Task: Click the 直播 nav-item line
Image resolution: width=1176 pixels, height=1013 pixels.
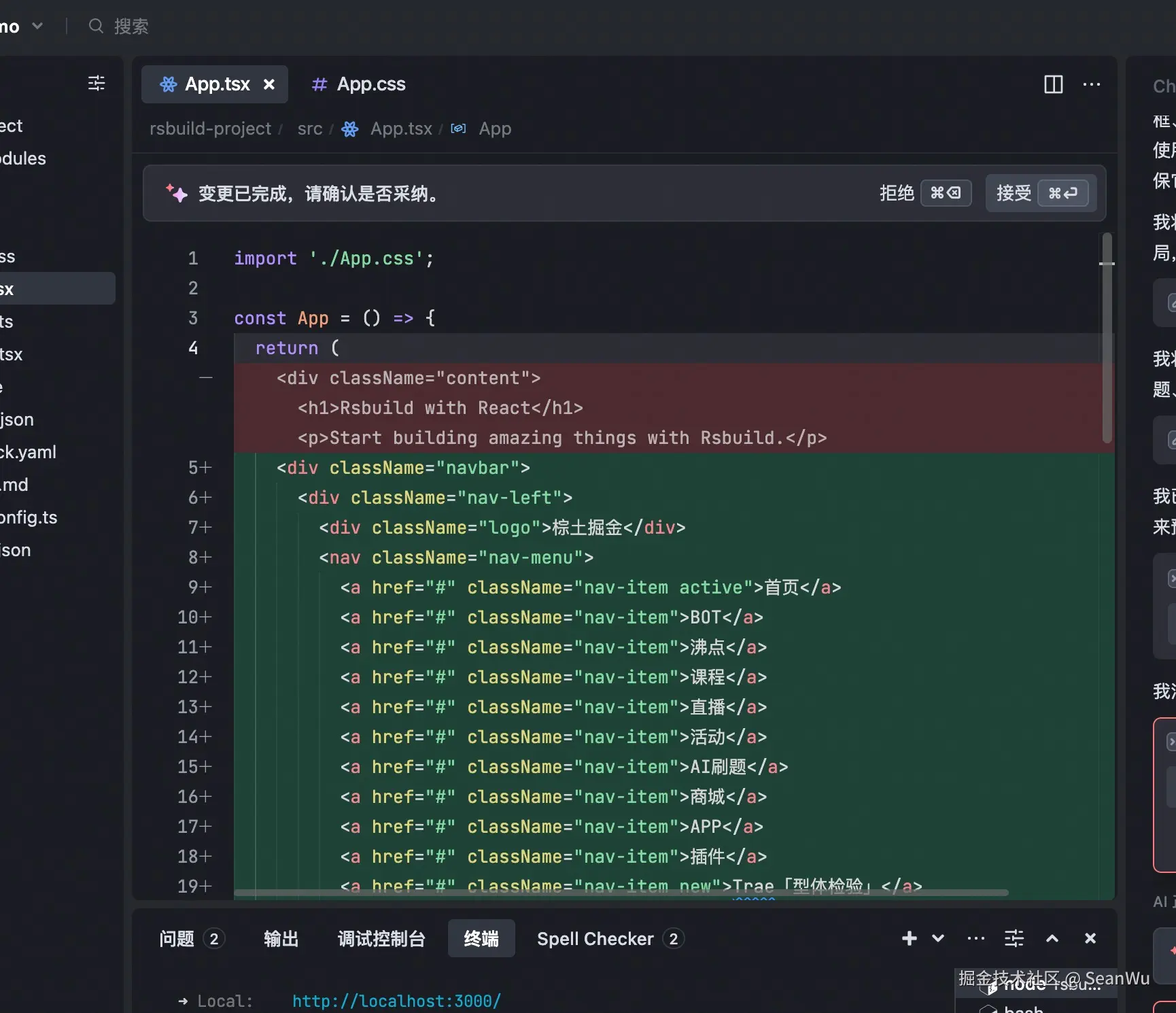Action: point(553,707)
